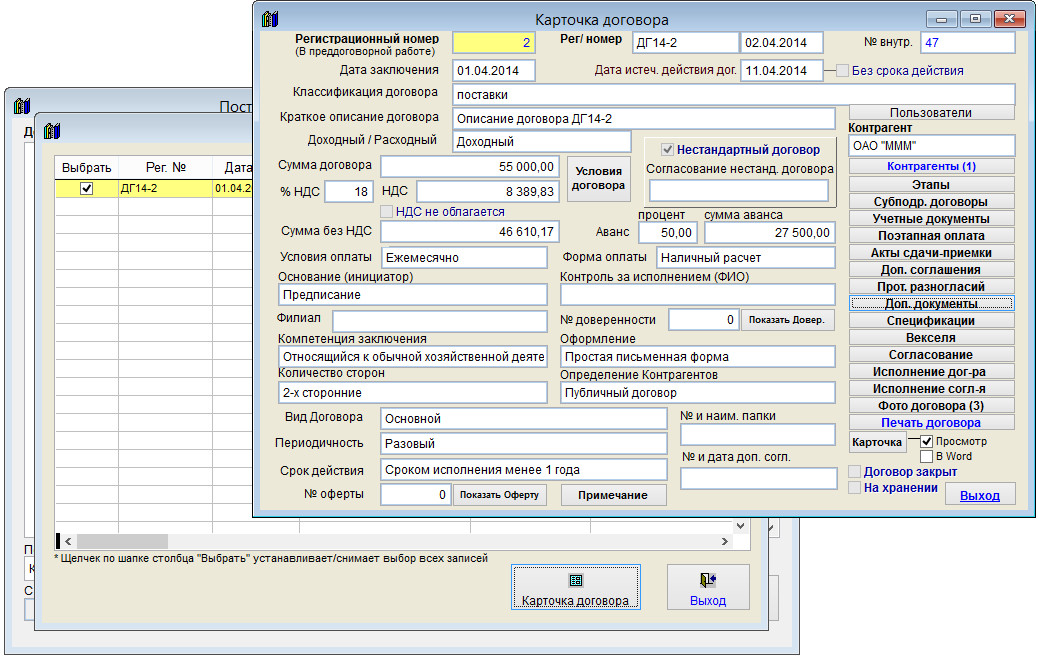Click left arrow of horizontal scrollbar

pyautogui.click(x=67, y=541)
